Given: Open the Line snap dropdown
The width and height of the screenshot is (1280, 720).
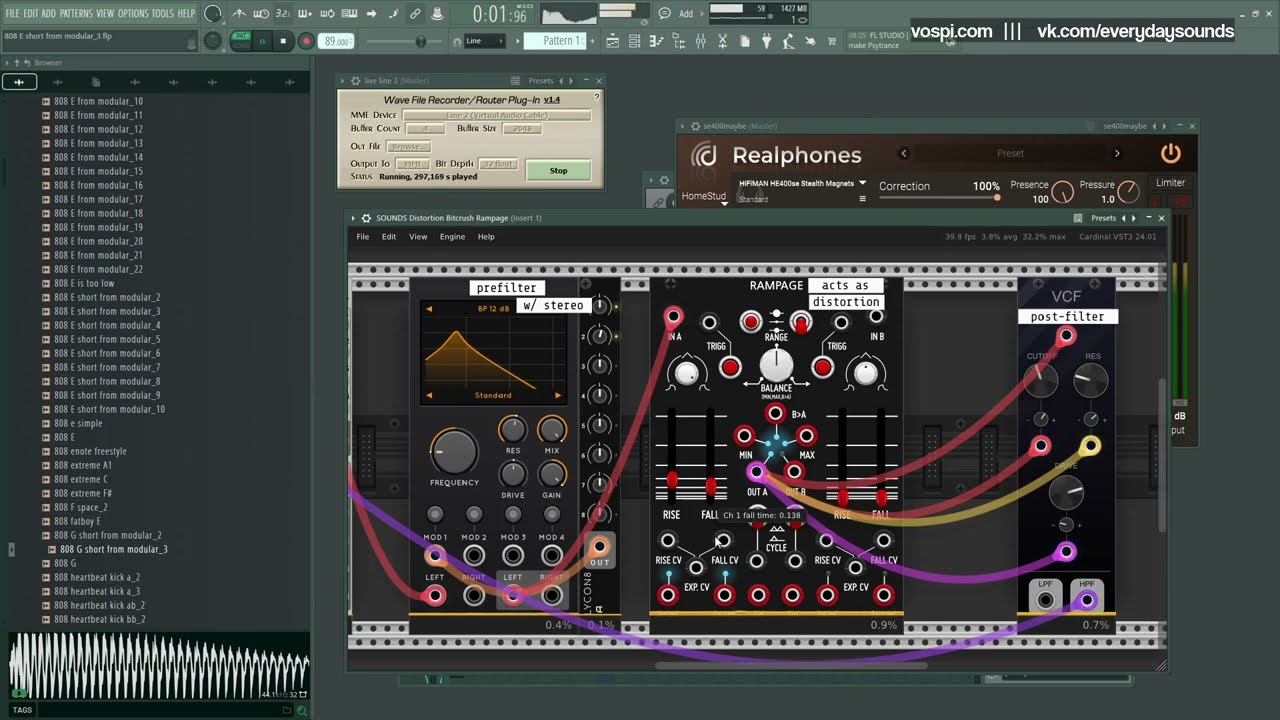Looking at the screenshot, I should pos(486,41).
